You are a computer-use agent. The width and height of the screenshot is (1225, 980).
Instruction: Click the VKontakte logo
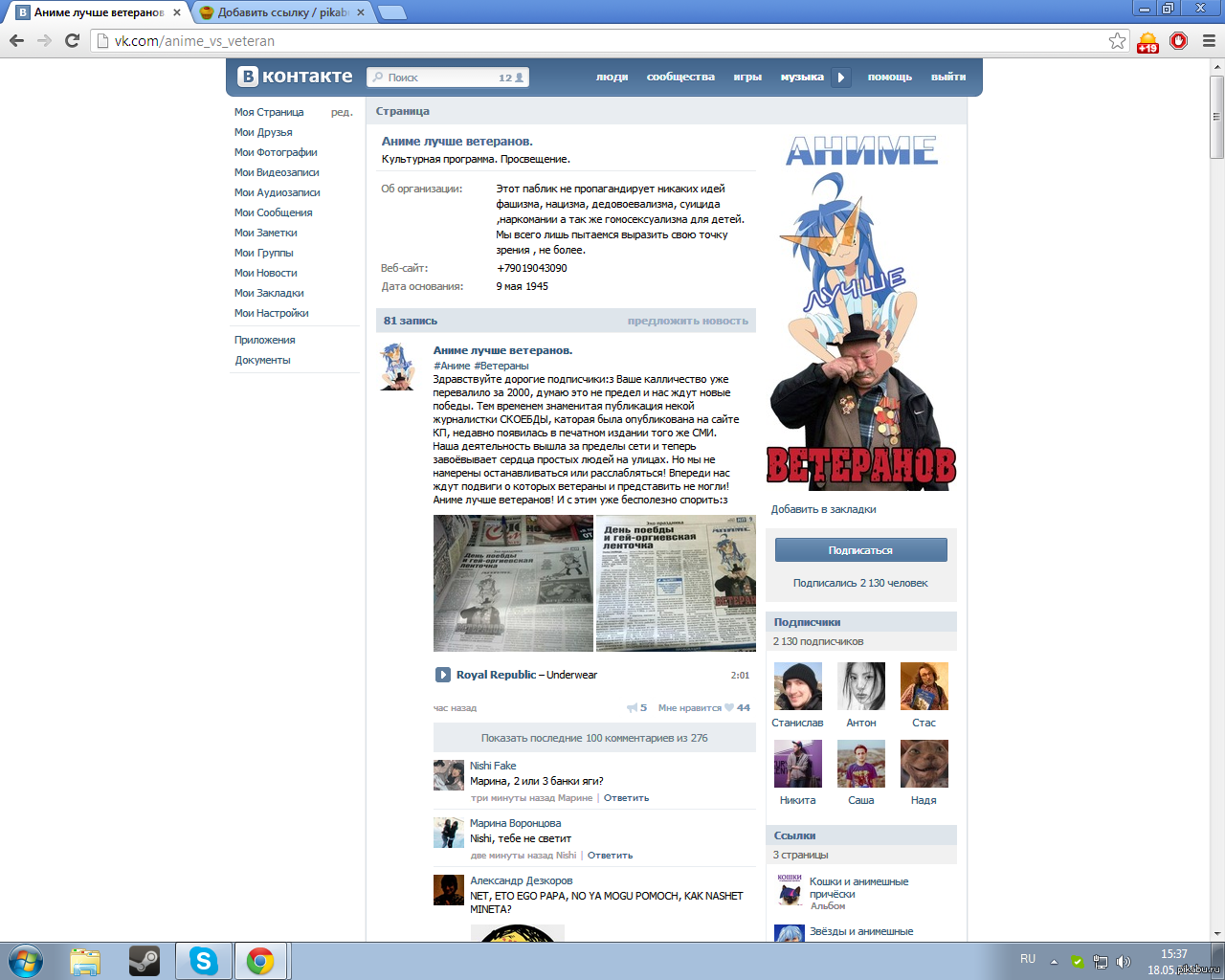(296, 77)
